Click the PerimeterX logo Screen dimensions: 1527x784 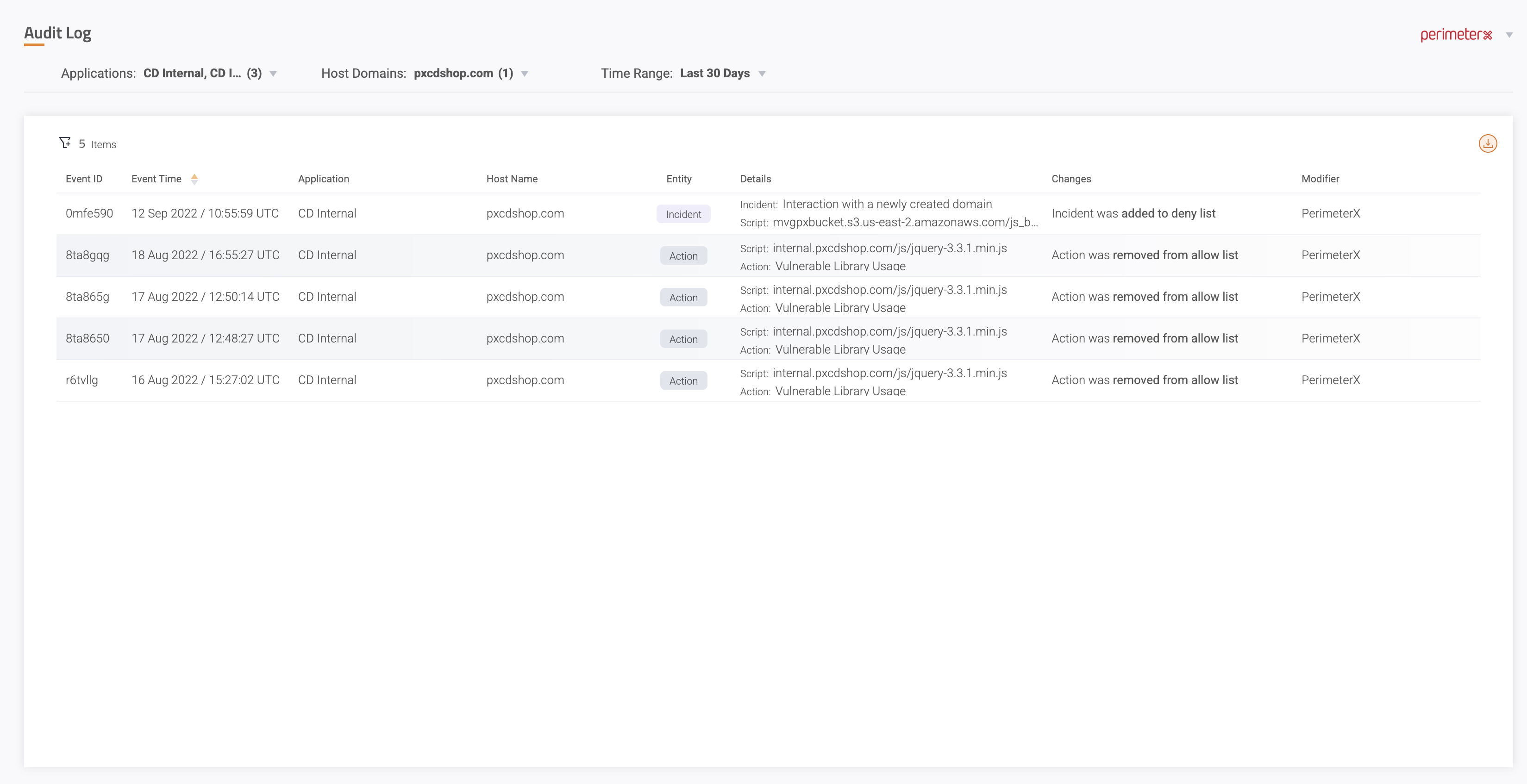1456,35
